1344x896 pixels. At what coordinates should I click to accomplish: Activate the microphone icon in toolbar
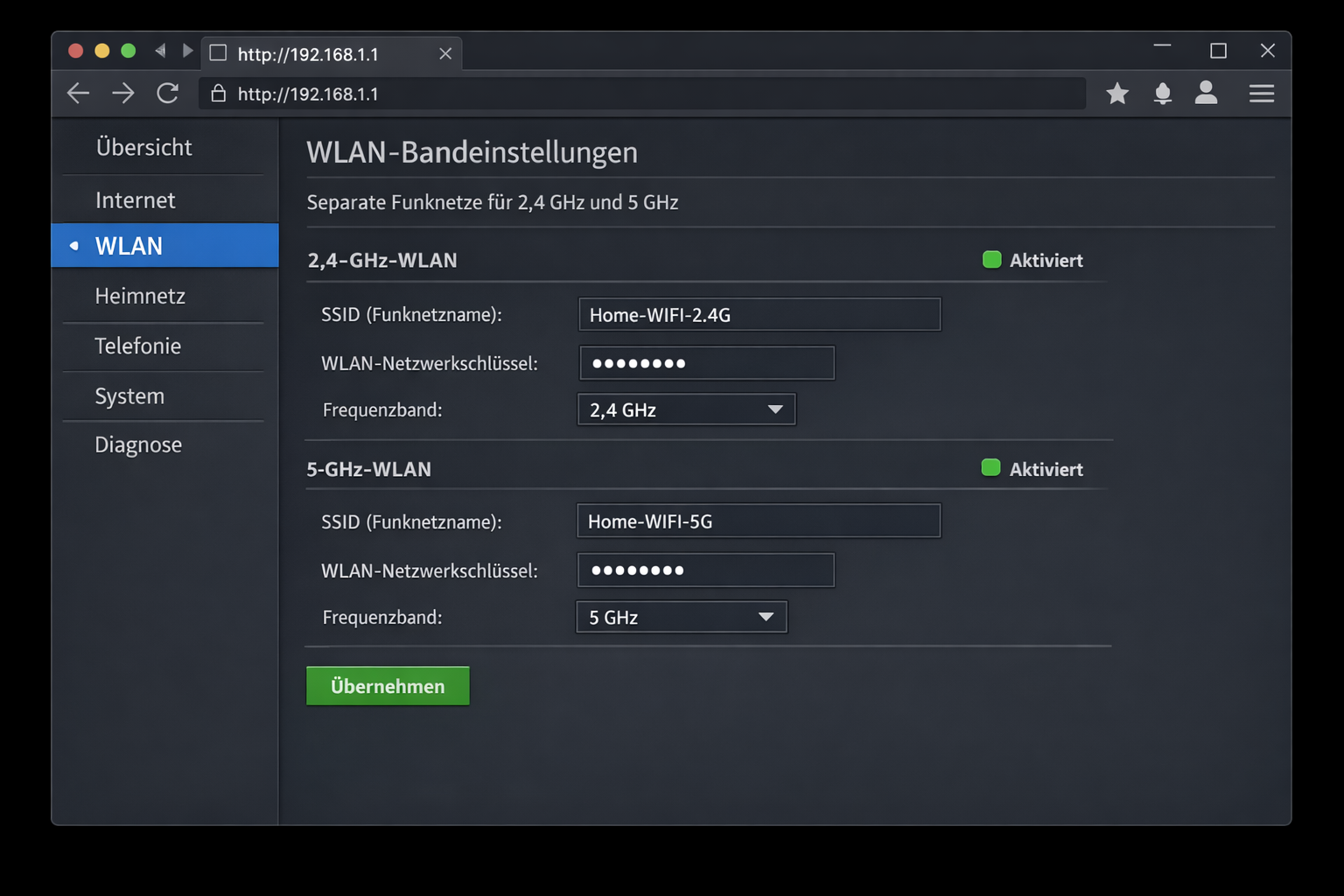pyautogui.click(x=1162, y=94)
